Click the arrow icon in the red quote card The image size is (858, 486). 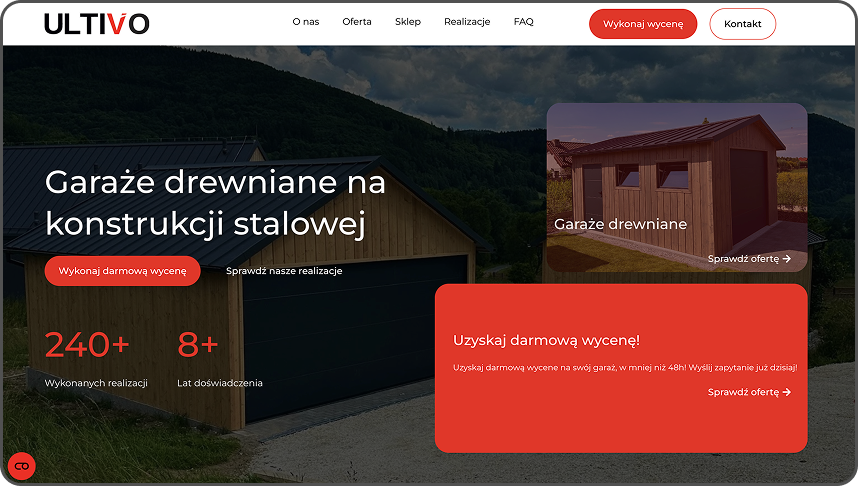point(787,392)
